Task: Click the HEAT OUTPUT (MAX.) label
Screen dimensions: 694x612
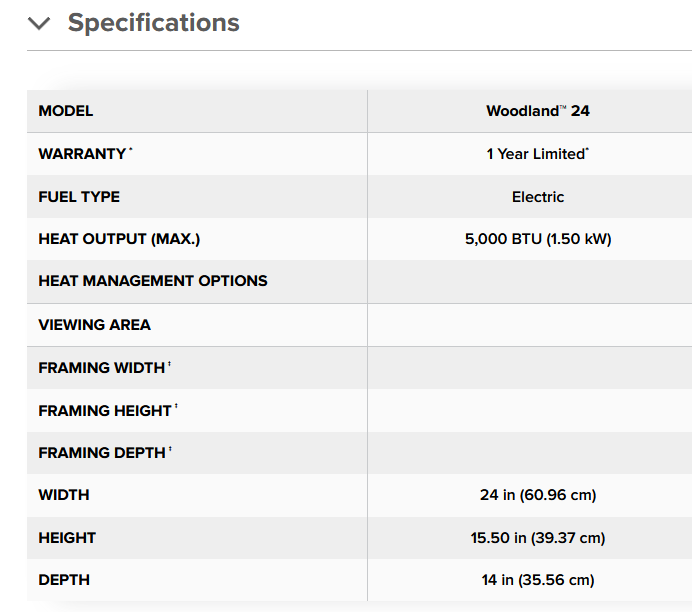Action: point(126,240)
